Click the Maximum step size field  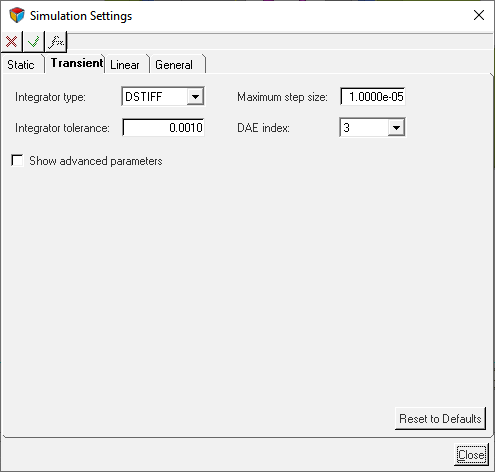coord(373,97)
